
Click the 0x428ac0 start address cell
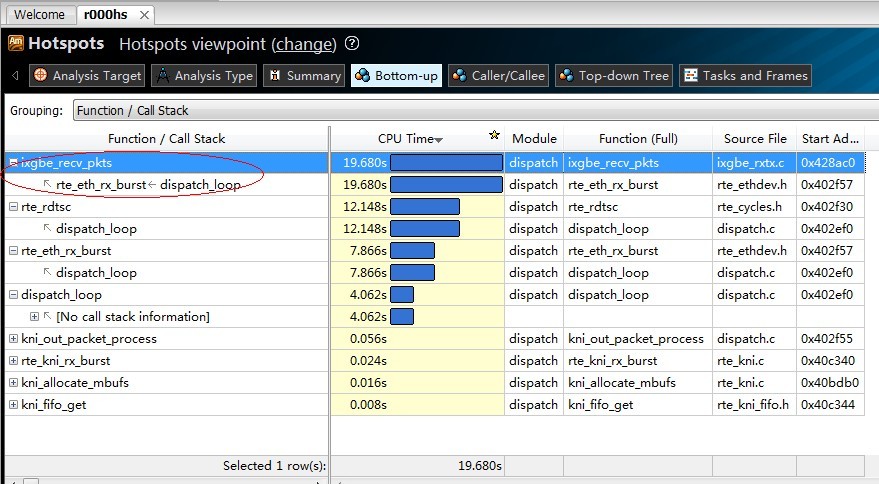pyautogui.click(x=830, y=163)
